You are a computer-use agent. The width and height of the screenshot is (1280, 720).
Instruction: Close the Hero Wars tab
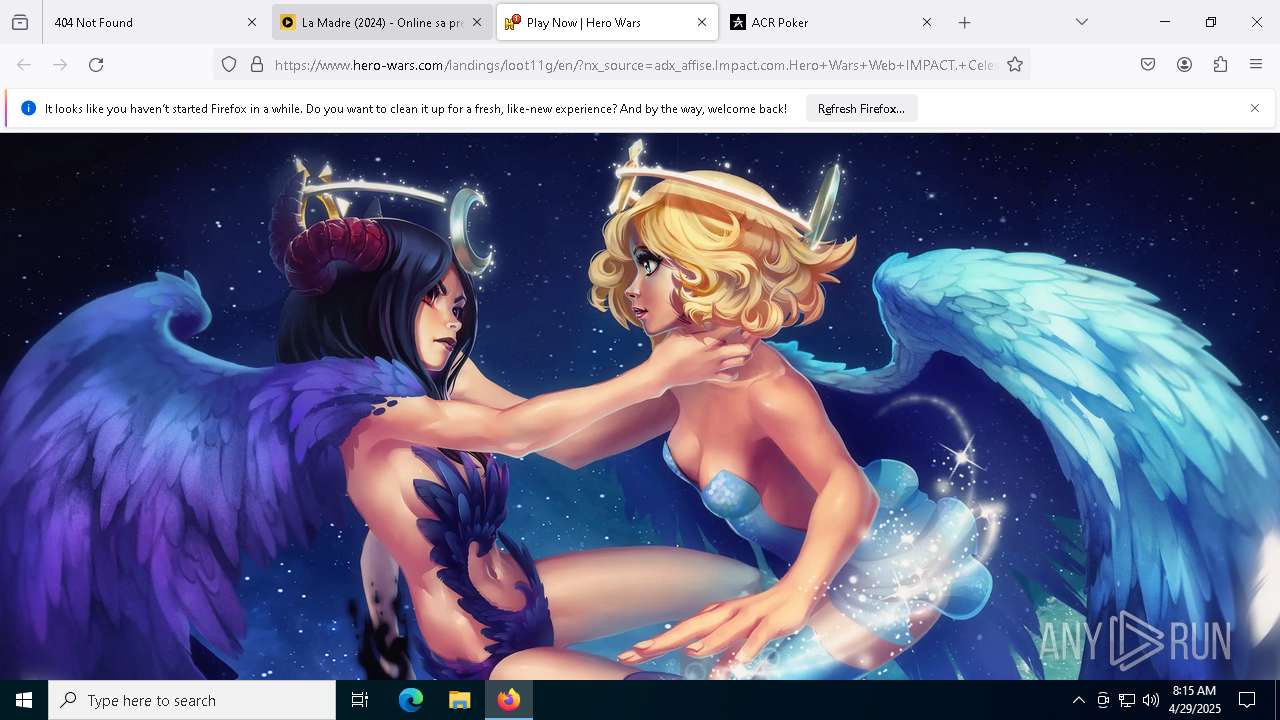(702, 22)
